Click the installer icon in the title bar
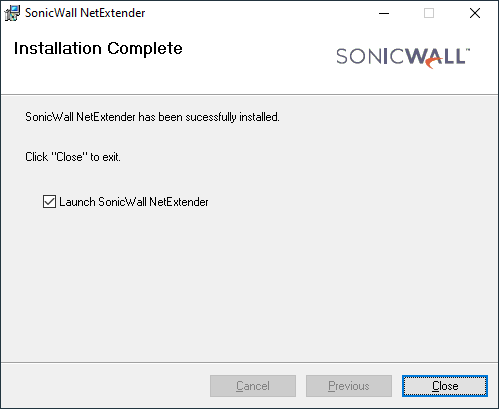The image size is (499, 409). tap(12, 13)
